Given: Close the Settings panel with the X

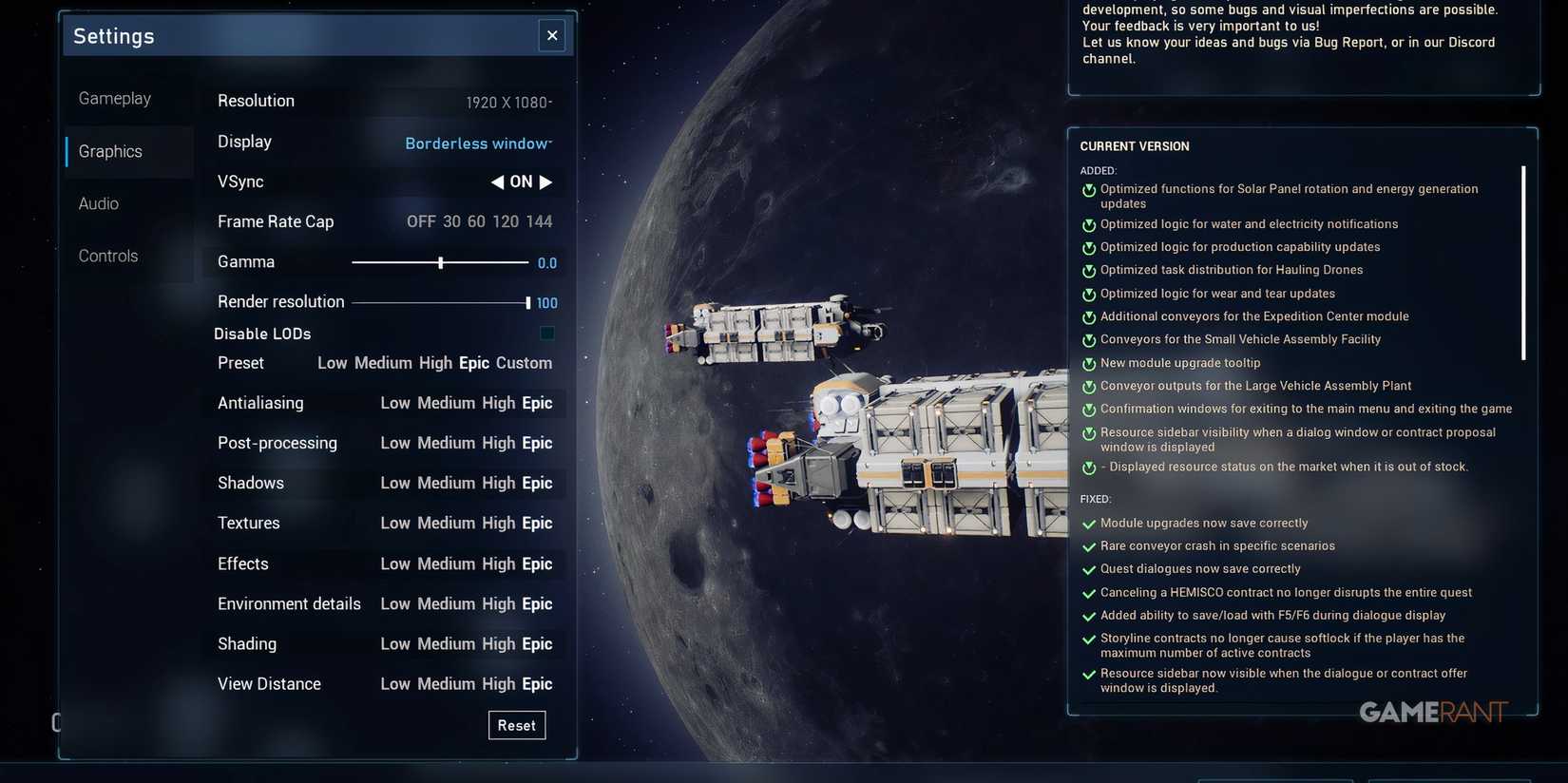Looking at the screenshot, I should coord(551,36).
